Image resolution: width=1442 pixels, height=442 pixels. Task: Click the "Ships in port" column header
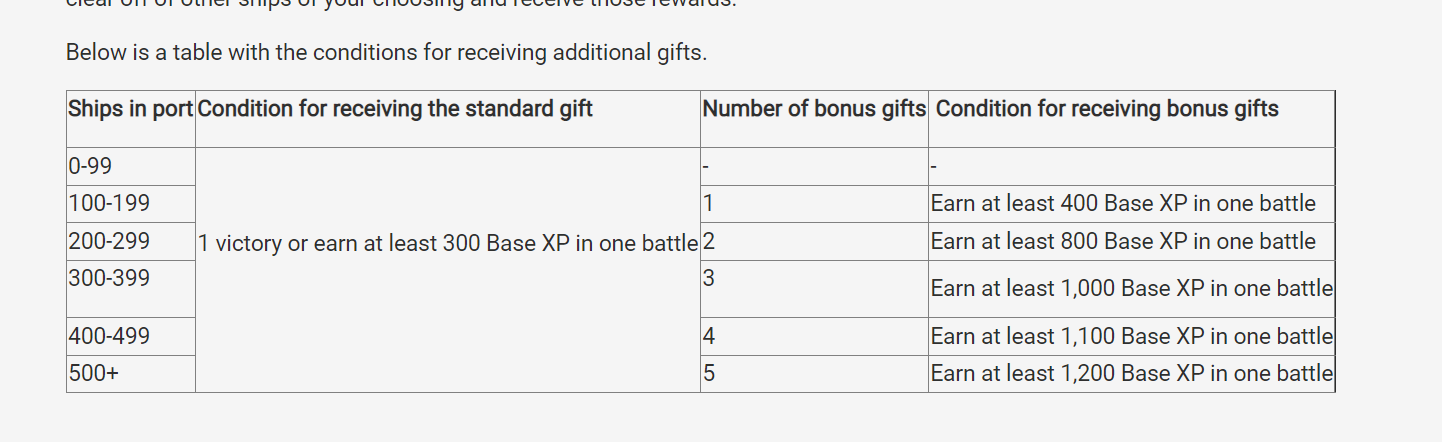130,109
